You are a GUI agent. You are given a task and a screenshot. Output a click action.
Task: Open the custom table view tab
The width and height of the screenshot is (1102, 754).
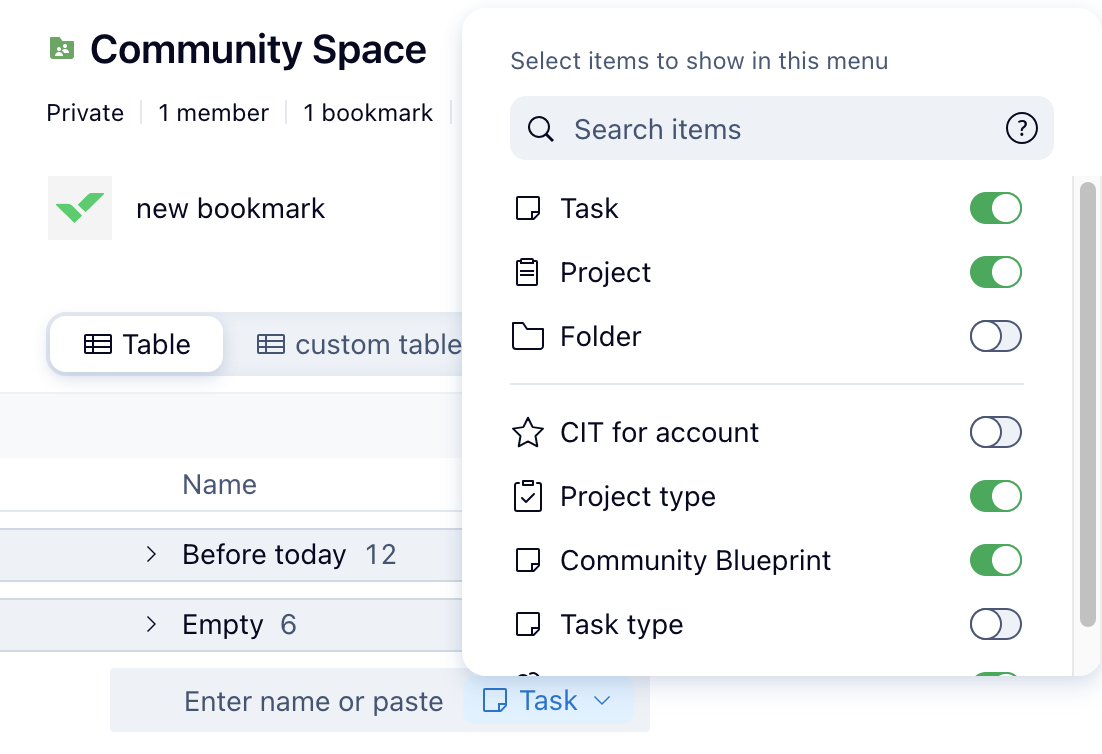click(360, 345)
